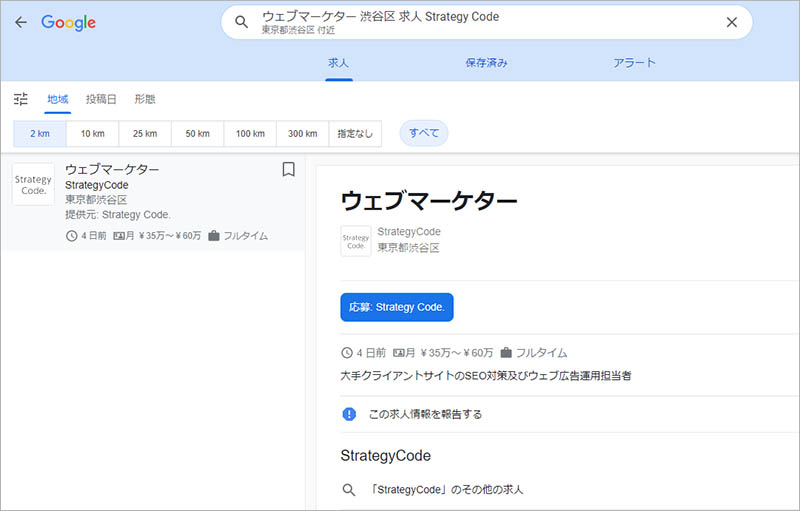The width and height of the screenshot is (800, 511).
Task: Click the すべて filter chip
Action: 424,133
